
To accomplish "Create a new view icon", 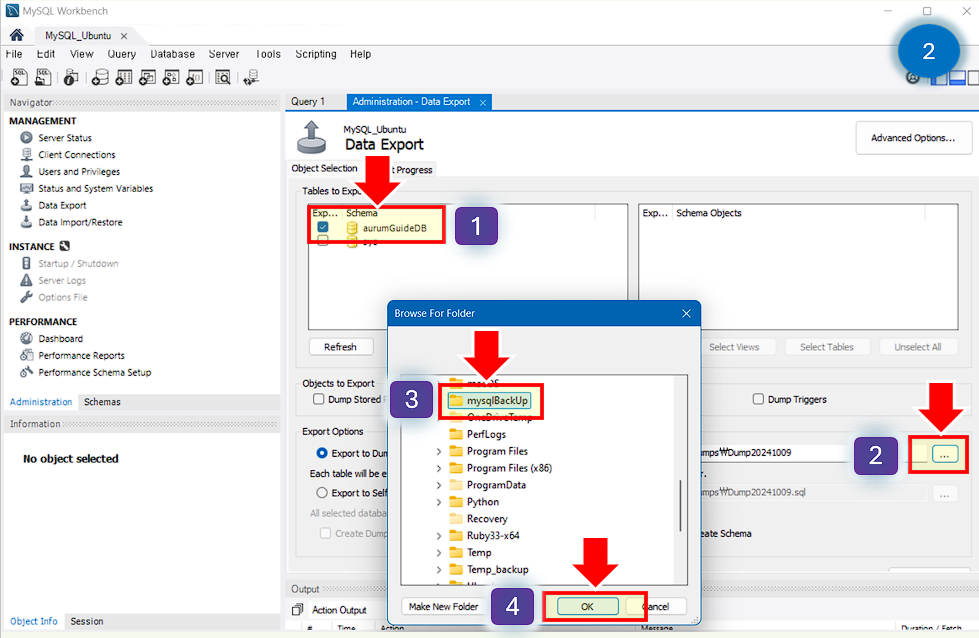I will 147,77.
